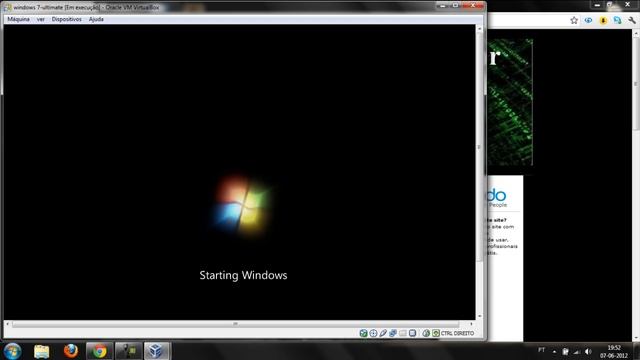Close the Chrome window
This screenshot has height=360, width=640.
[628, 5]
